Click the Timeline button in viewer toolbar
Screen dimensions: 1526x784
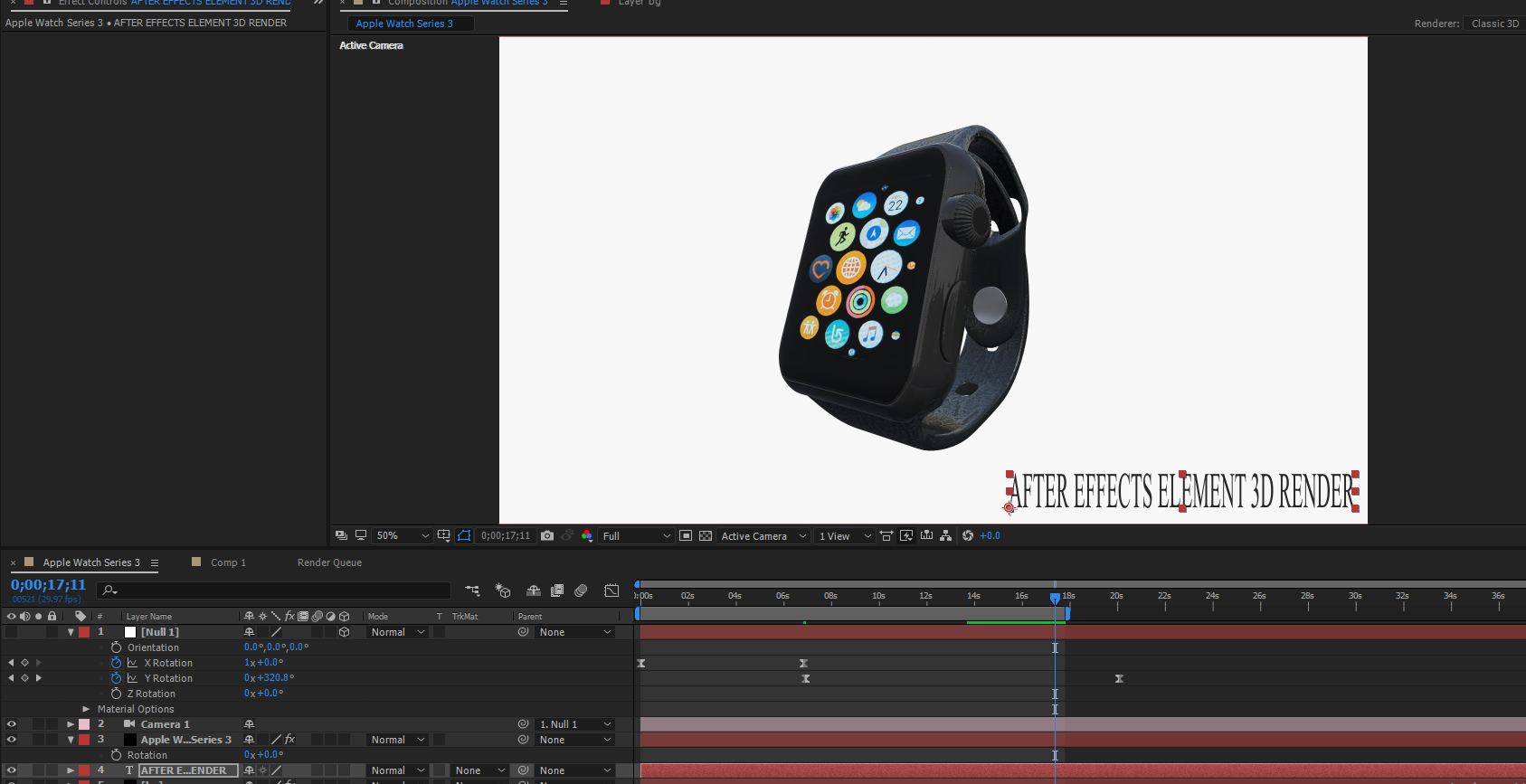tap(926, 535)
